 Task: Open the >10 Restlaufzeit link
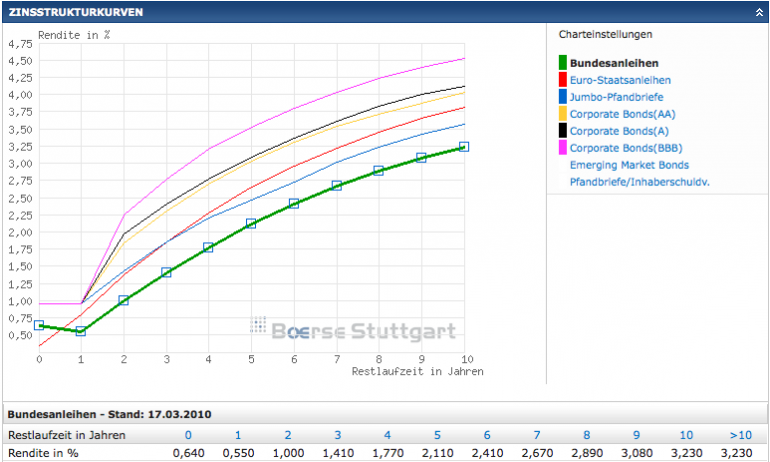(x=741, y=435)
